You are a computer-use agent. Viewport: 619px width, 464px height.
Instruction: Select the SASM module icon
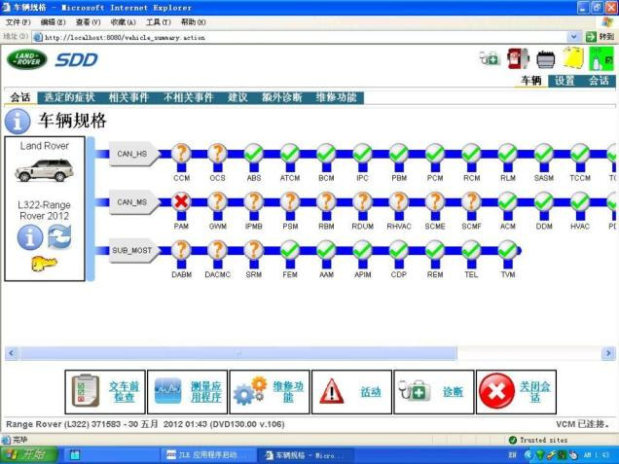click(x=544, y=153)
